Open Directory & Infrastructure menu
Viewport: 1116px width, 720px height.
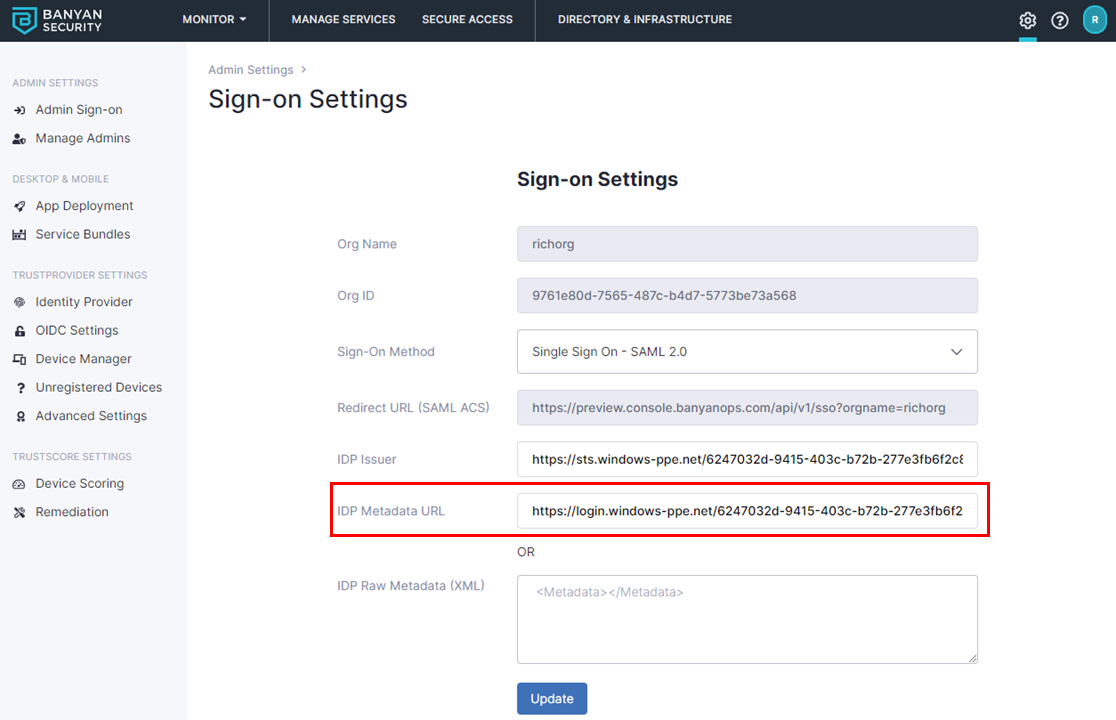[644, 19]
